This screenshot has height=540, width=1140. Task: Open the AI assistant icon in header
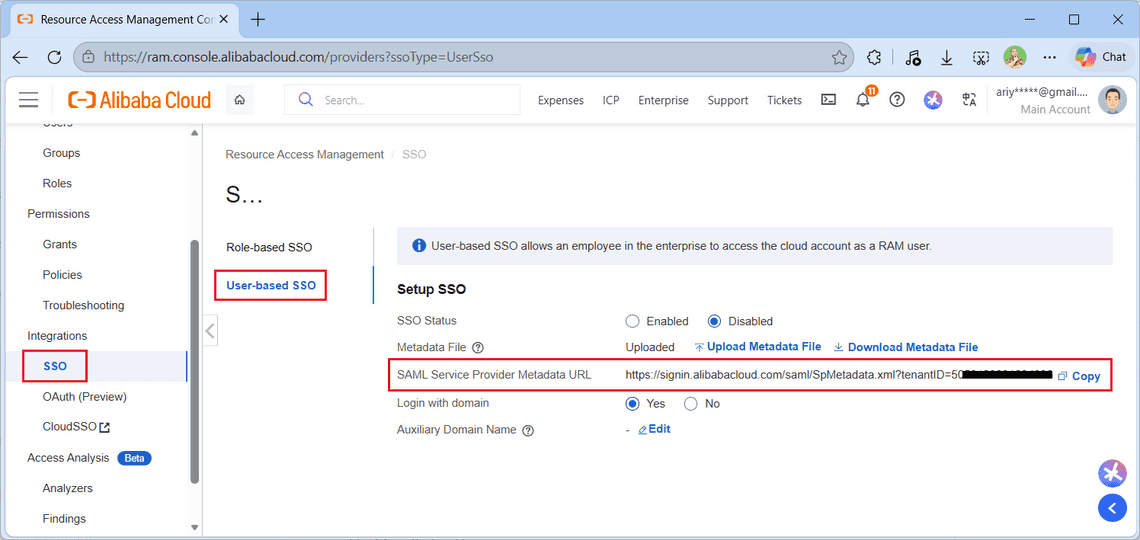pos(932,100)
